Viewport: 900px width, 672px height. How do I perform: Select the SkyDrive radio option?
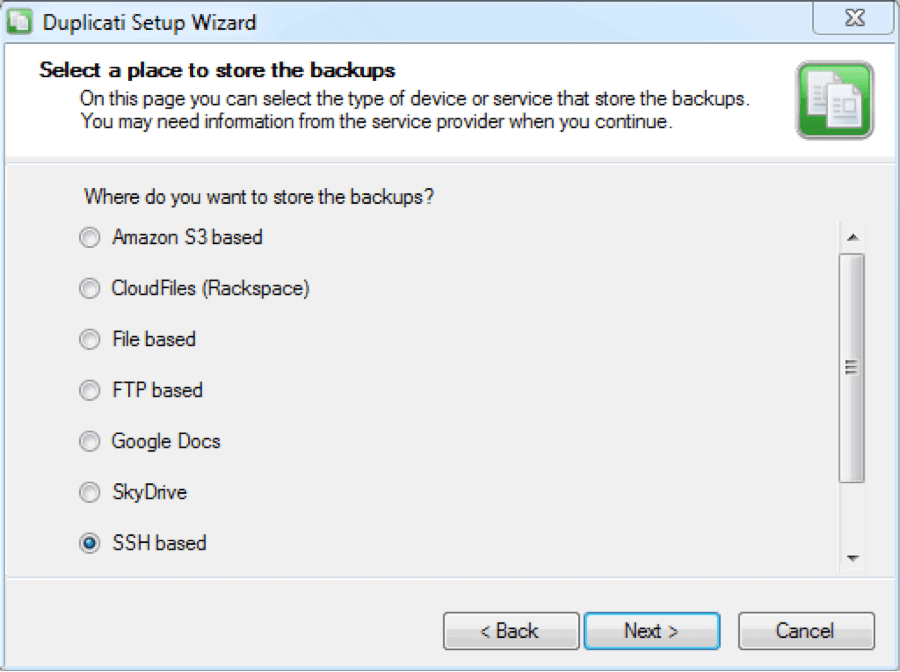click(x=90, y=492)
